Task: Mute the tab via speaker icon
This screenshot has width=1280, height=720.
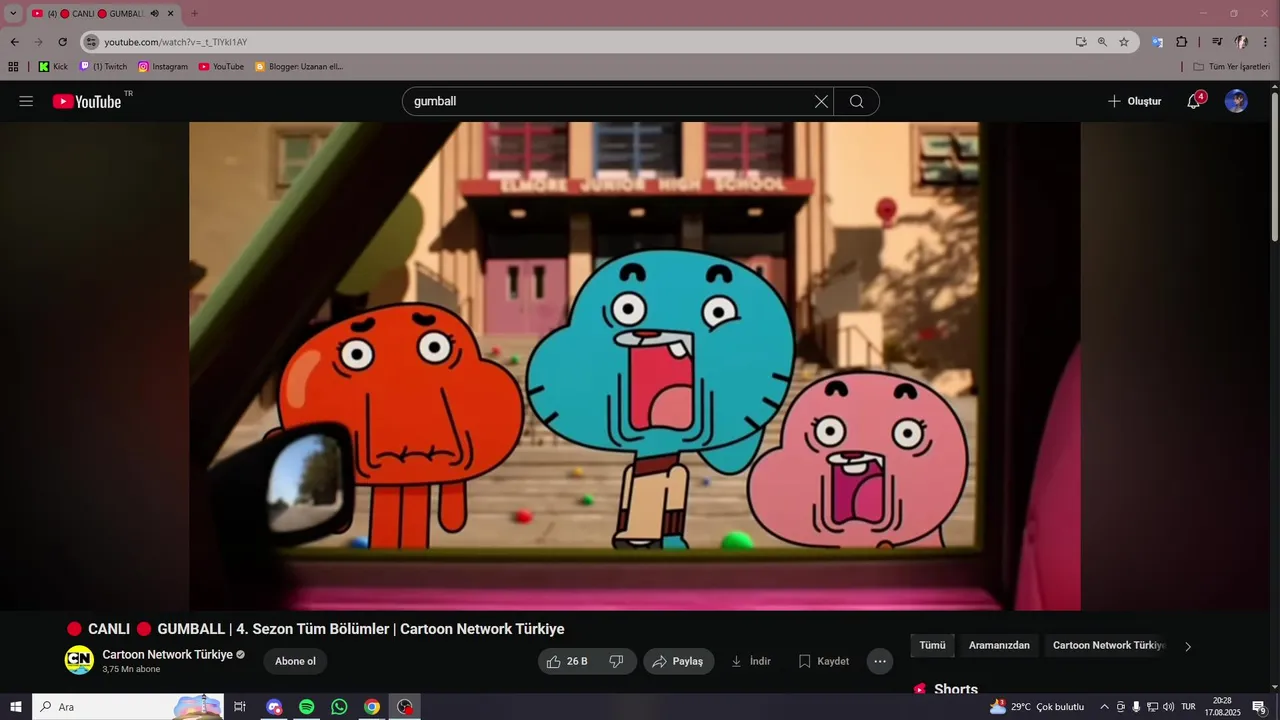Action: pos(154,14)
